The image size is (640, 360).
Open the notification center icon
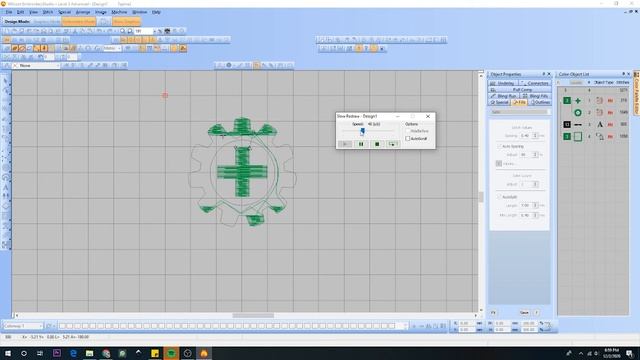tap(630, 353)
